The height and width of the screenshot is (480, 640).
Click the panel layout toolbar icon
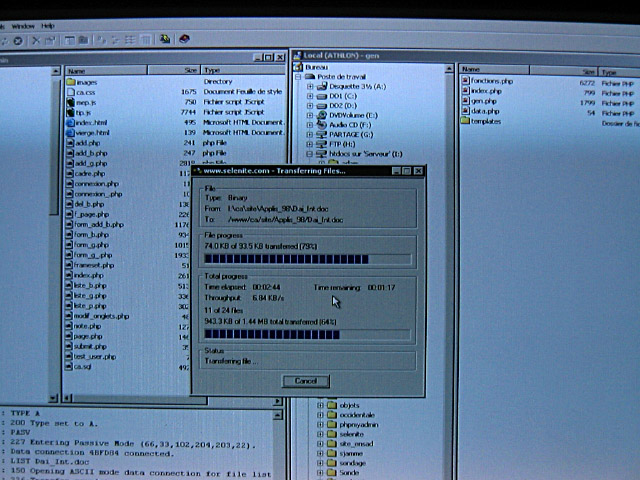(x=70, y=40)
